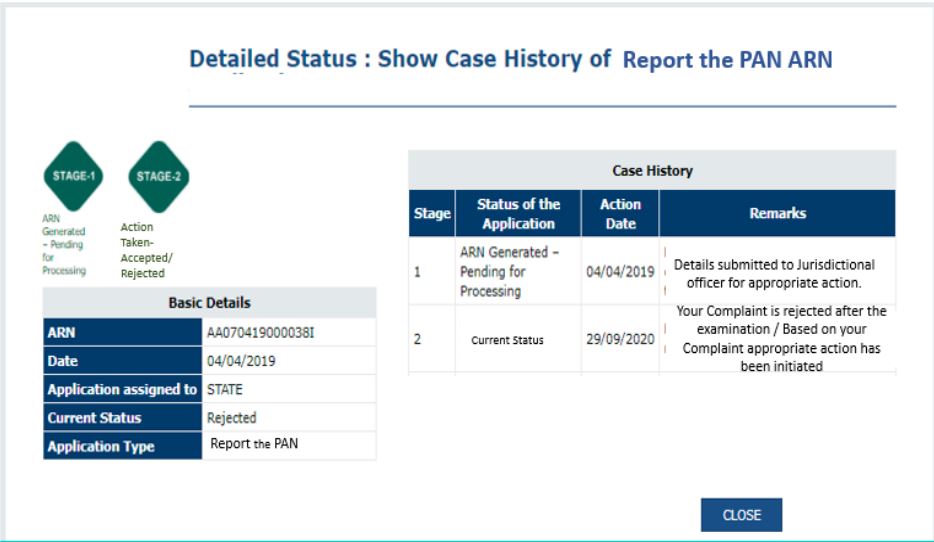
Task: Click the Remarks column header
Action: click(x=777, y=213)
